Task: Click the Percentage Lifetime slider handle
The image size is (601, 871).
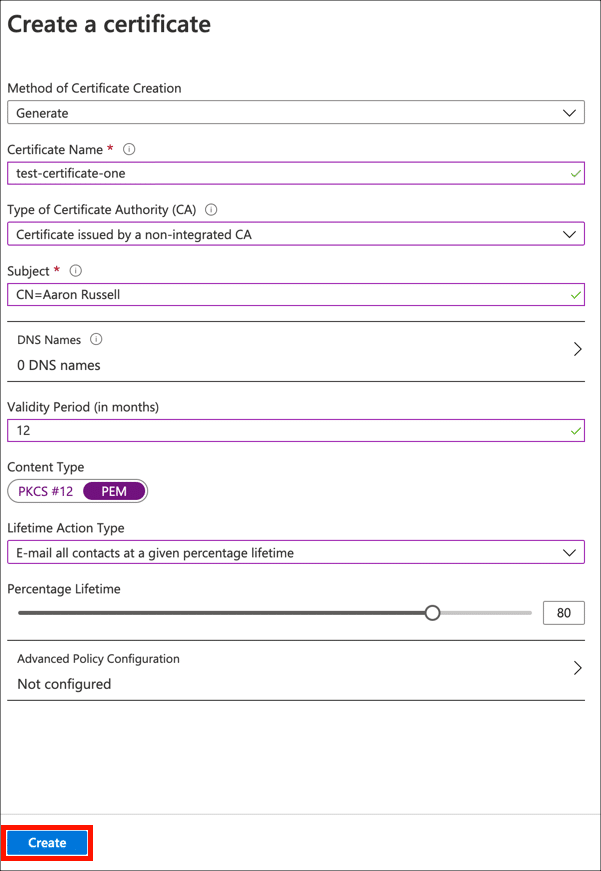Action: (x=432, y=612)
